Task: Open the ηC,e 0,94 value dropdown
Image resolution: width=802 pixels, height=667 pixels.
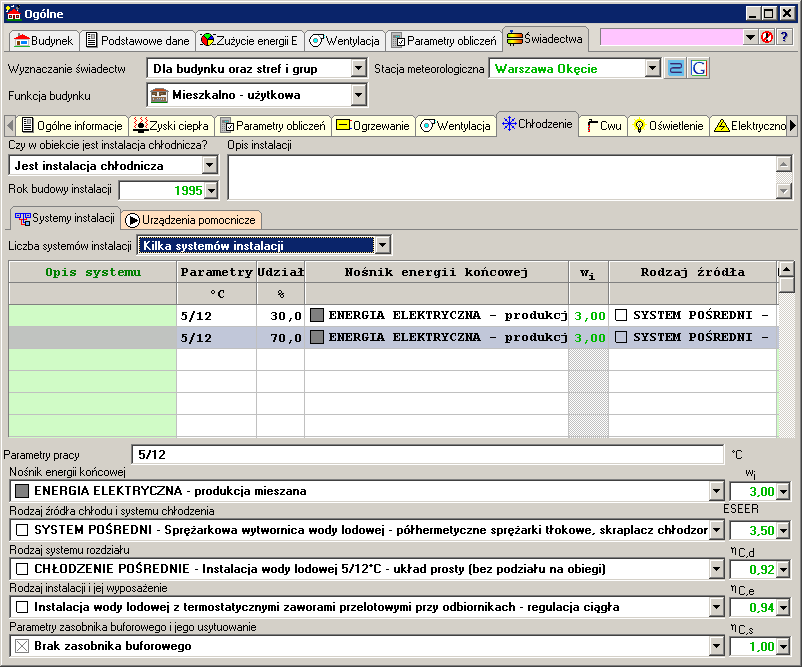Action: click(x=783, y=608)
